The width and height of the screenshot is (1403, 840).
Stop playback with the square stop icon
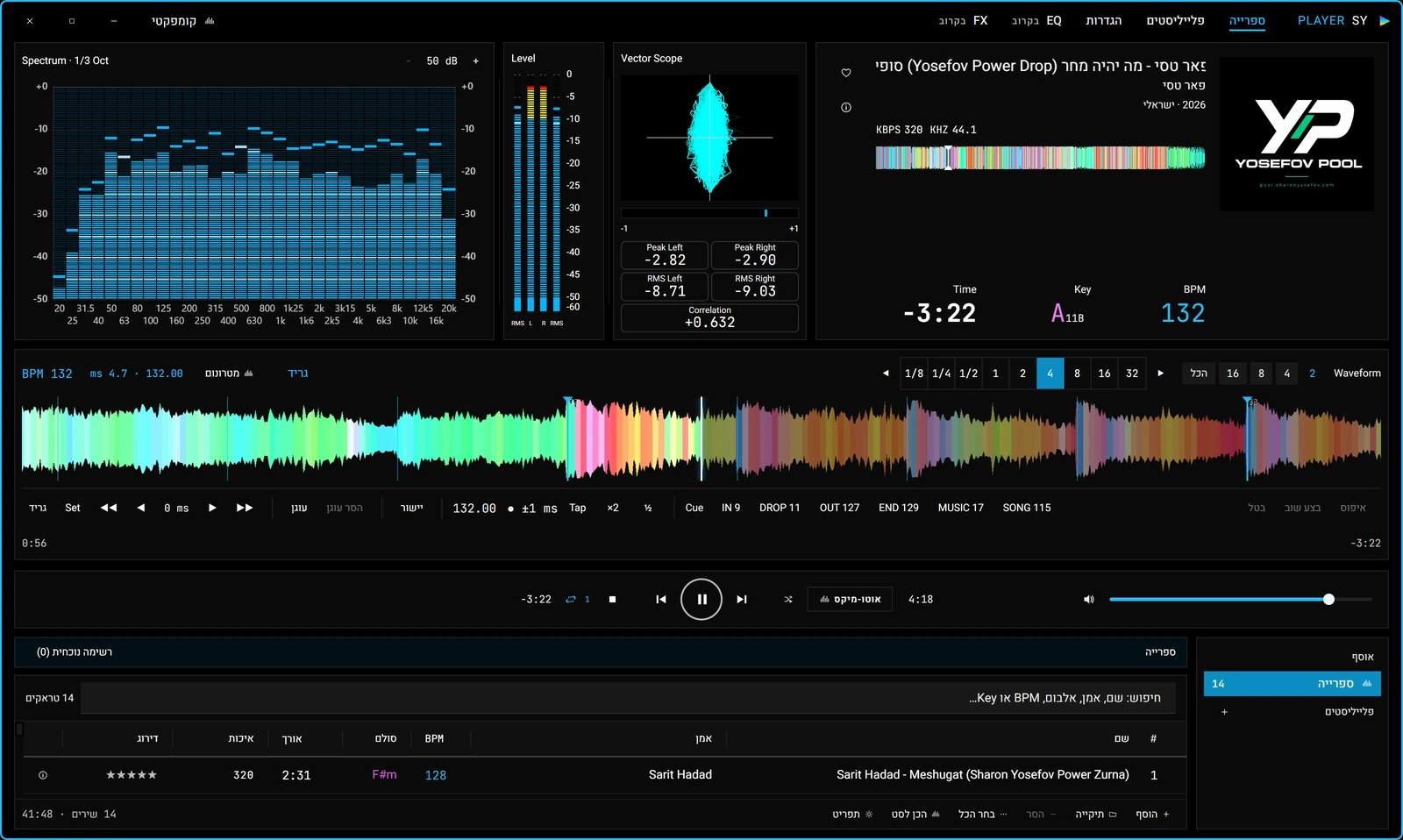pos(612,600)
